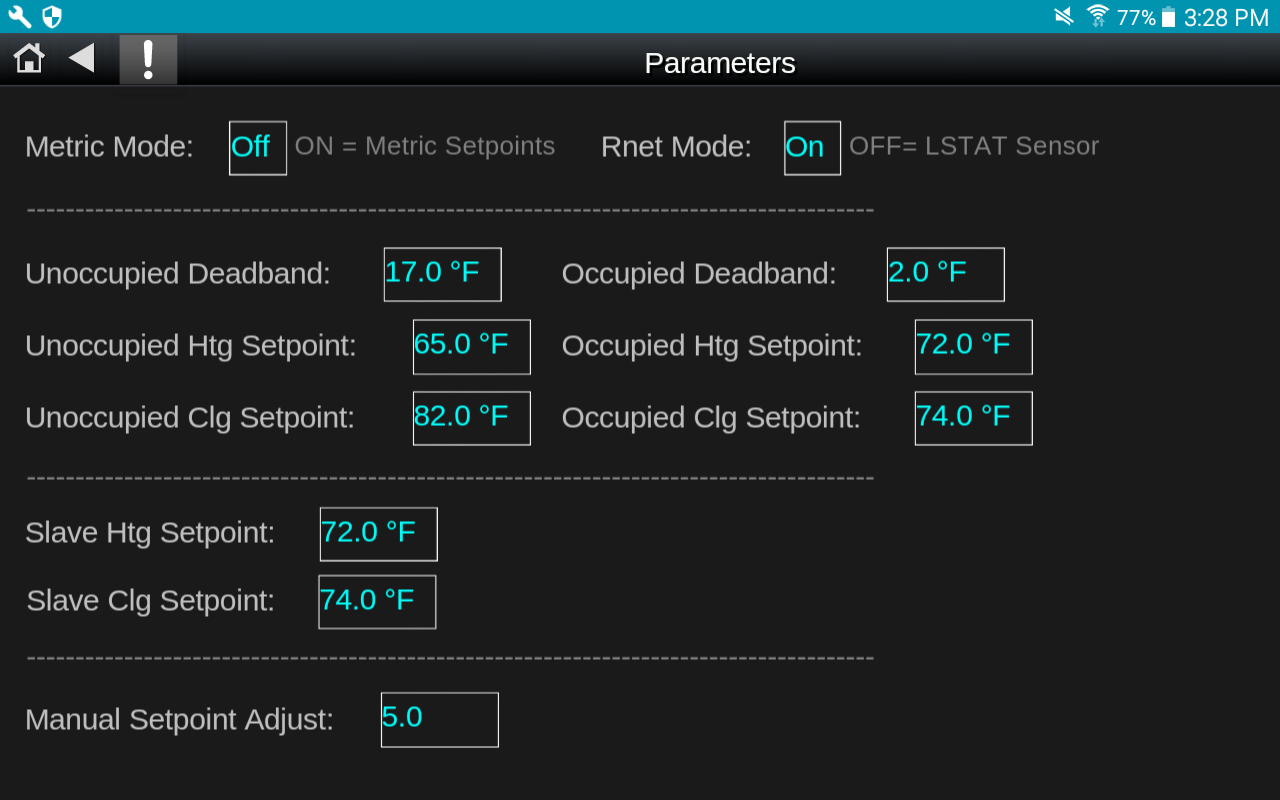Tap the shield icon in status bar
The width and height of the screenshot is (1280, 800).
[x=52, y=16]
